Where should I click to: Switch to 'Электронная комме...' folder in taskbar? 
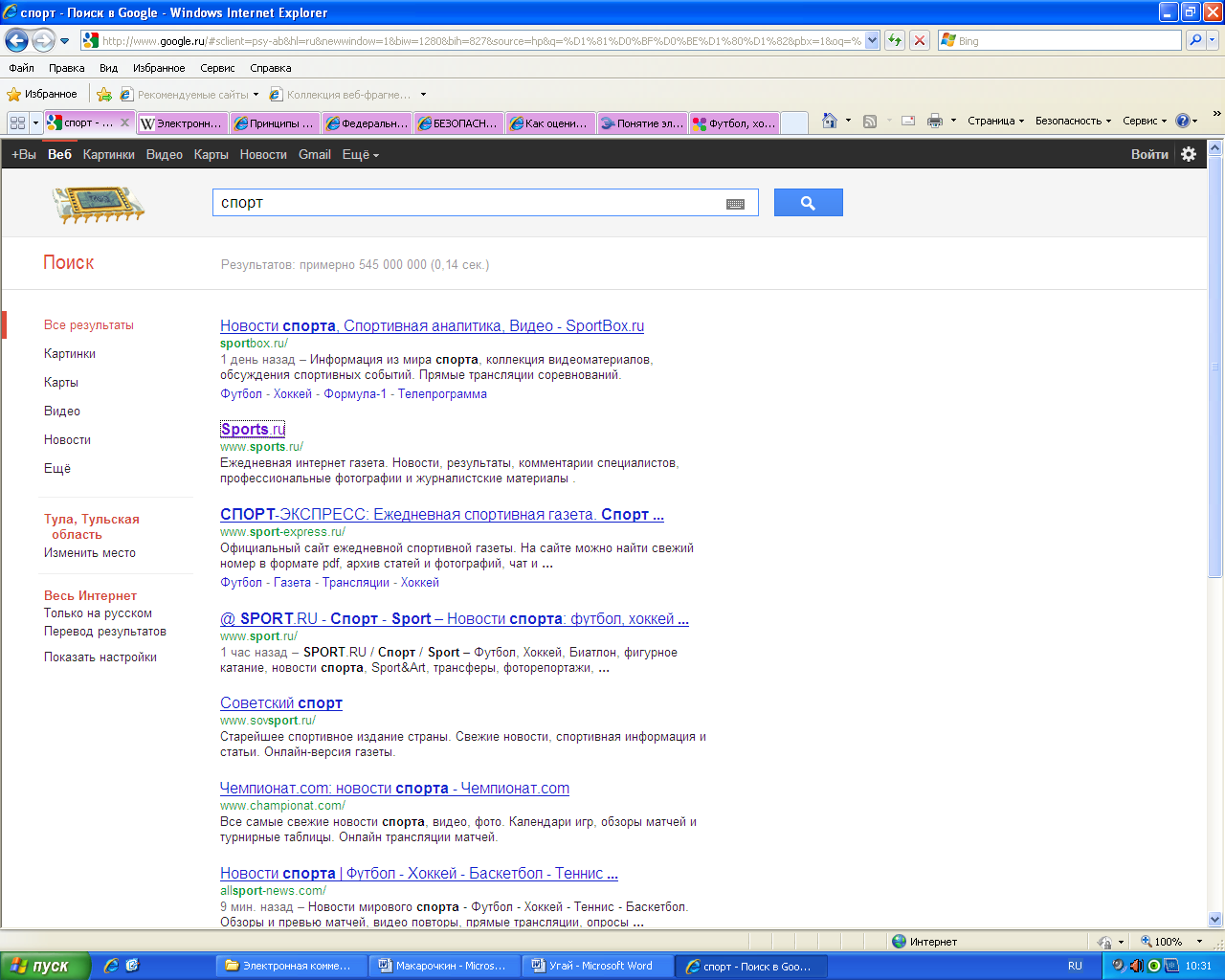292,966
